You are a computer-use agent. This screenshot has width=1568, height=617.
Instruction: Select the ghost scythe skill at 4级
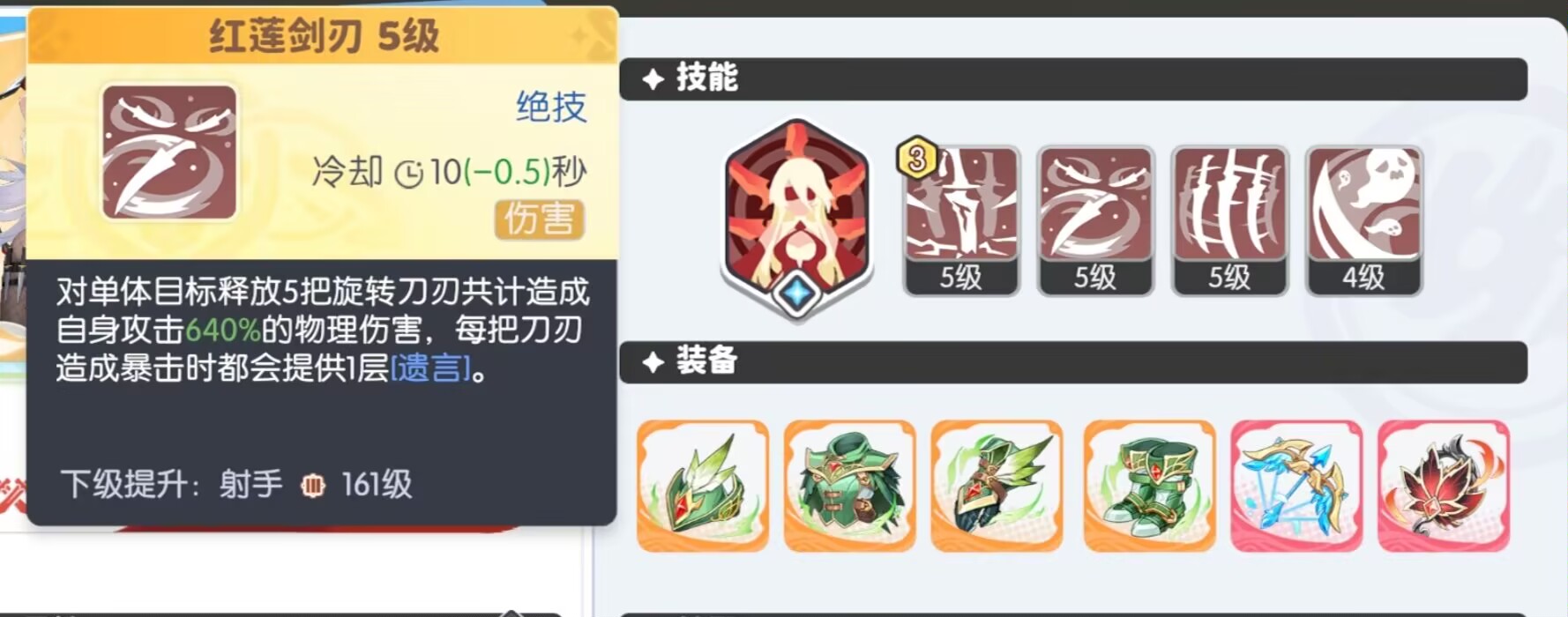point(1363,220)
